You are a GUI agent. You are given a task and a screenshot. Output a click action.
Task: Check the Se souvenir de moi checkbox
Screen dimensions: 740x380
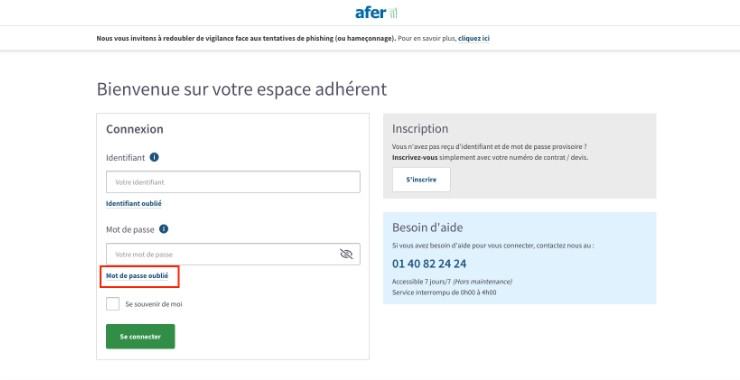click(x=113, y=304)
